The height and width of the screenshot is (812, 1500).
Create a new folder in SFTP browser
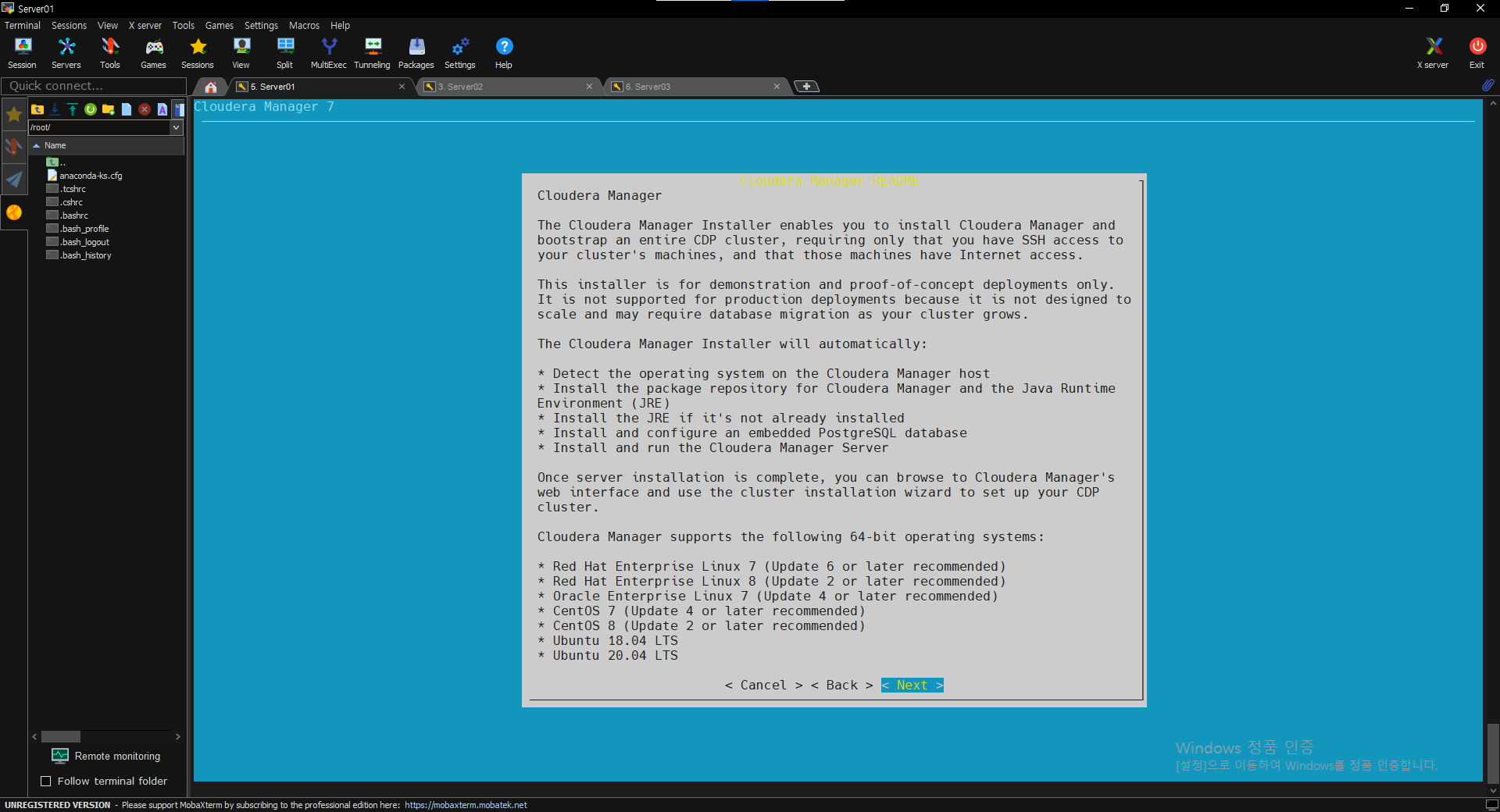(x=109, y=109)
